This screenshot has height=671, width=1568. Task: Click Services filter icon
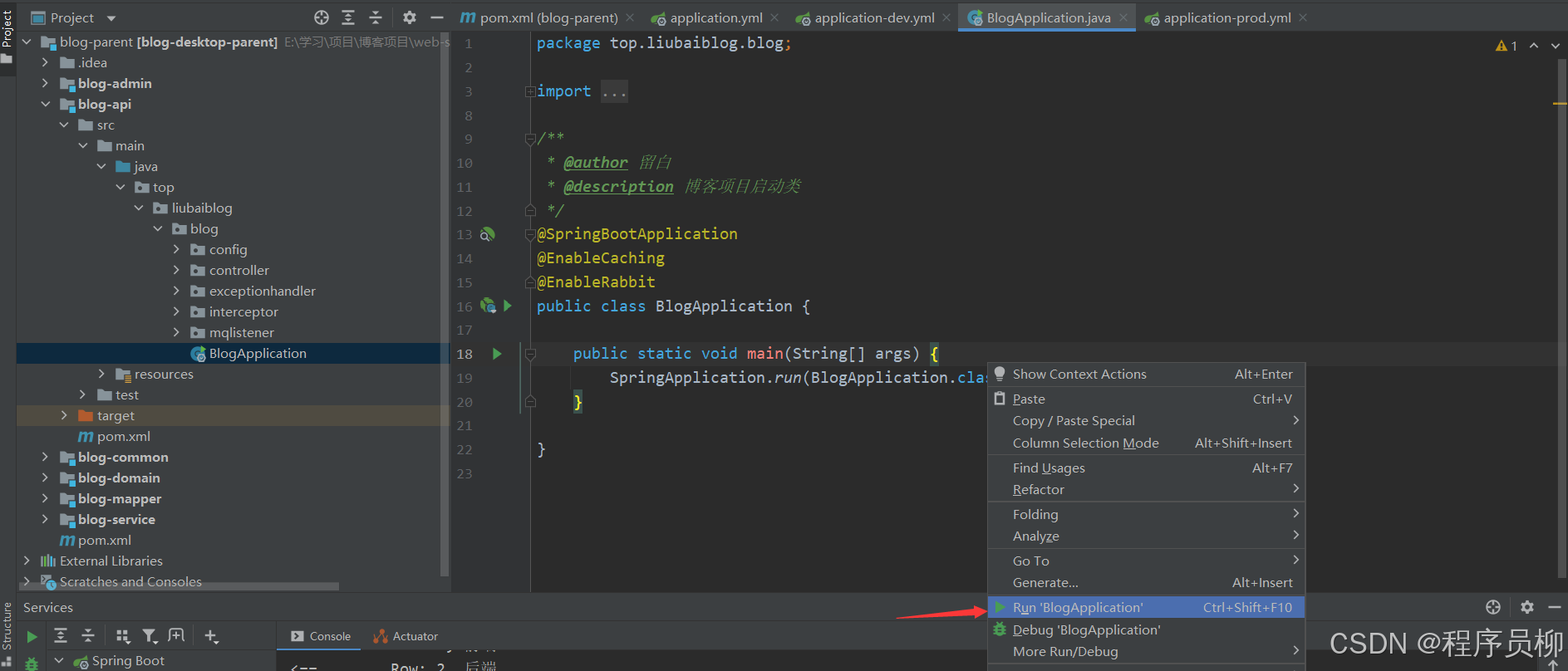coord(150,635)
